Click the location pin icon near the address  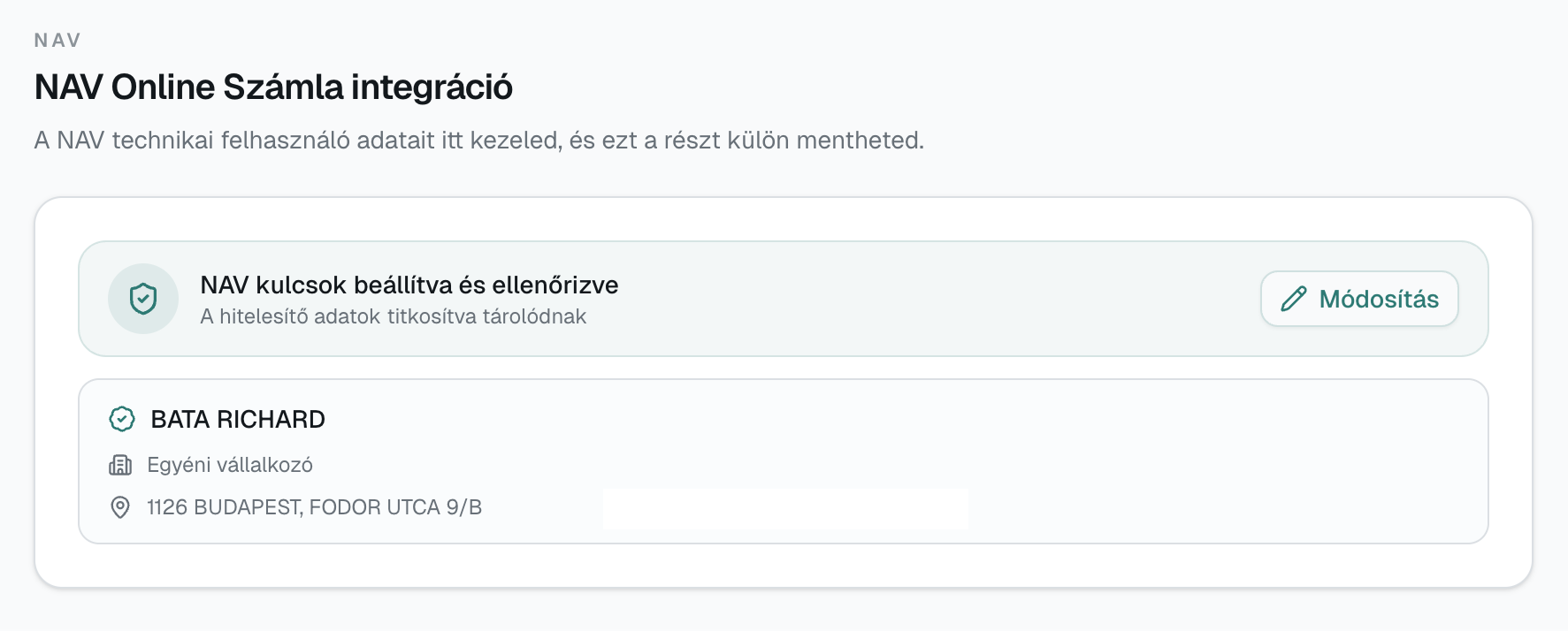[120, 507]
